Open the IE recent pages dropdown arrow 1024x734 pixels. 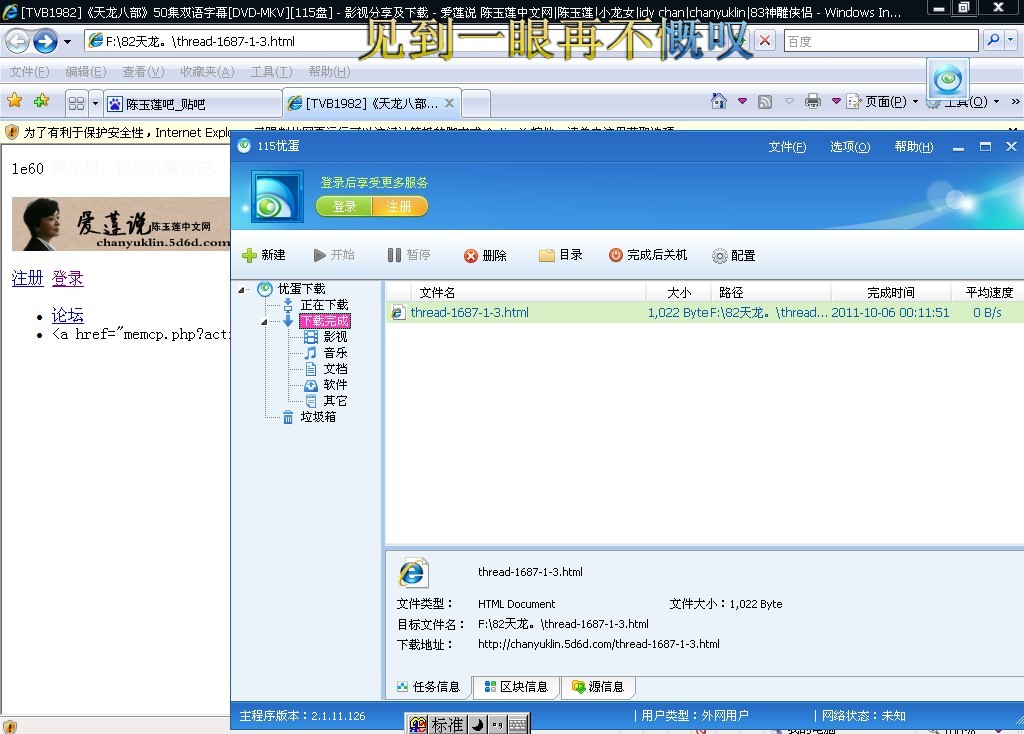(67, 42)
